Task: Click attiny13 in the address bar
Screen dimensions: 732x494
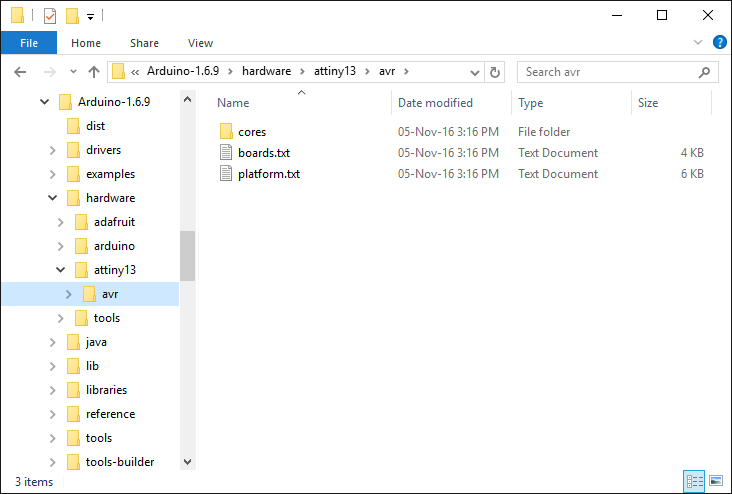Action: 335,71
